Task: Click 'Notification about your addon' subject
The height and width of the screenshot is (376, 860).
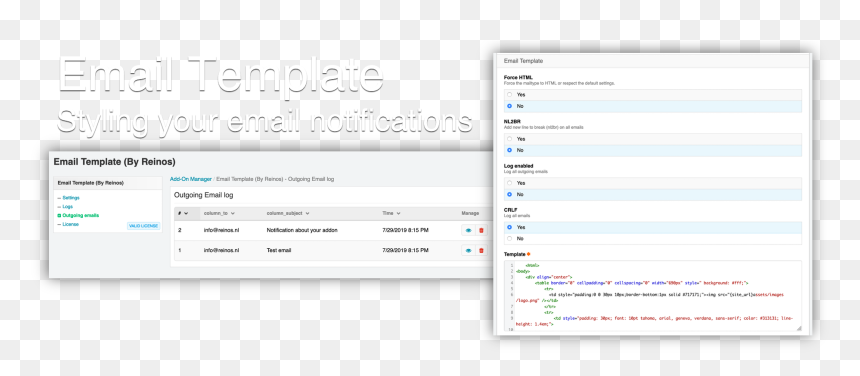Action: pyautogui.click(x=302, y=231)
